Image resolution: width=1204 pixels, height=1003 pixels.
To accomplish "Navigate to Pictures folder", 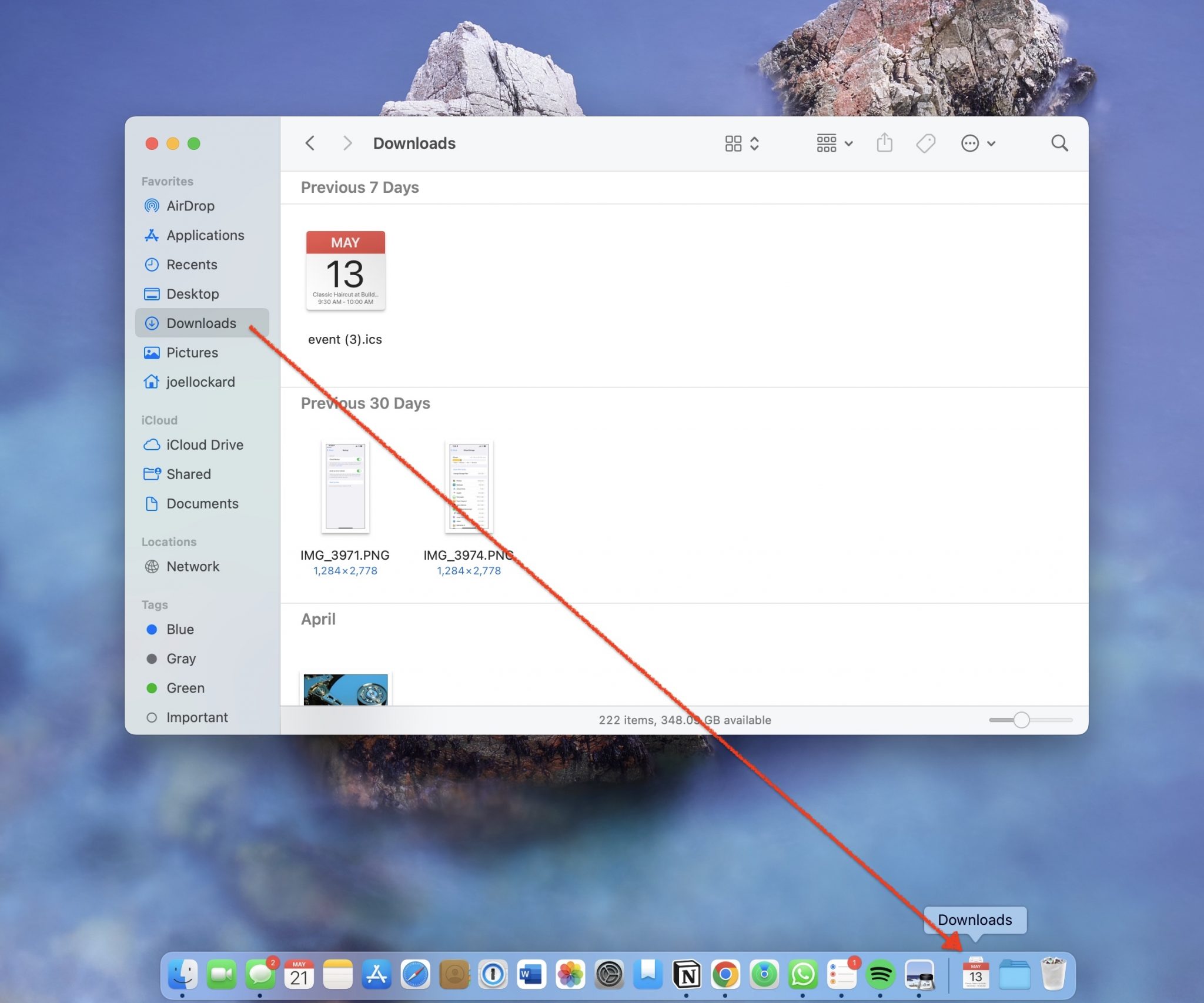I will point(192,352).
